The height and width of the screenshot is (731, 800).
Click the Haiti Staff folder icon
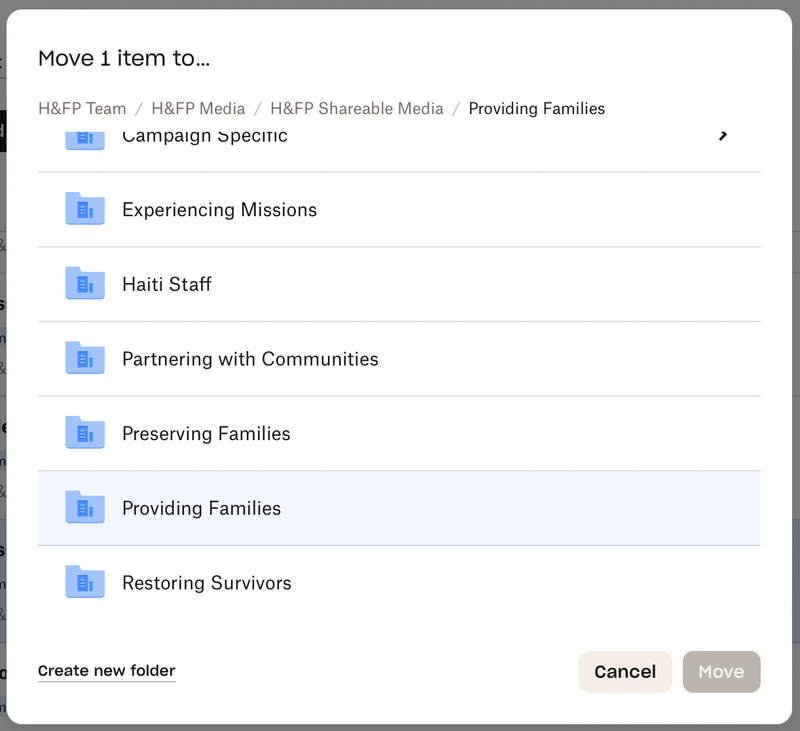[x=85, y=284]
